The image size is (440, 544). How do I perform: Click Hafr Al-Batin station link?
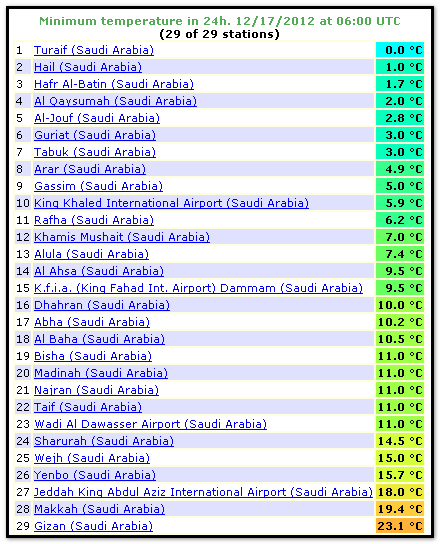pyautogui.click(x=114, y=84)
